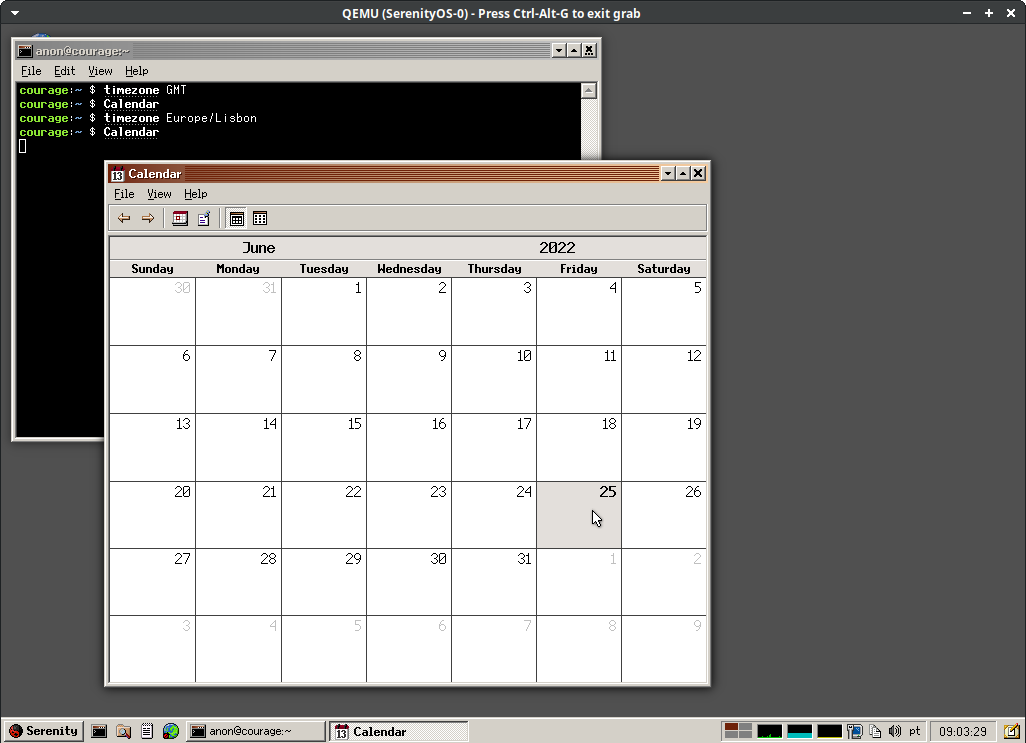Screen dimensions: 1026x743
Task: Click the Wednesday column header
Action: click(409, 269)
